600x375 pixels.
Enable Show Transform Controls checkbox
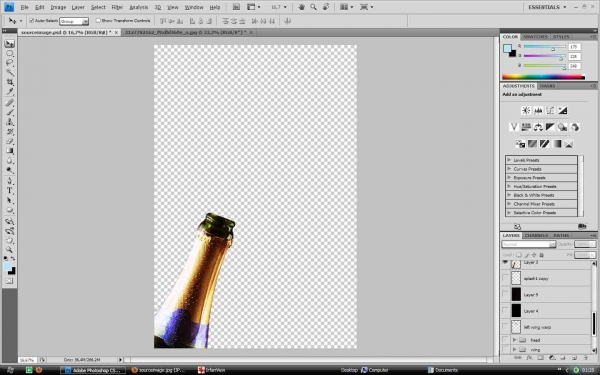click(98, 21)
